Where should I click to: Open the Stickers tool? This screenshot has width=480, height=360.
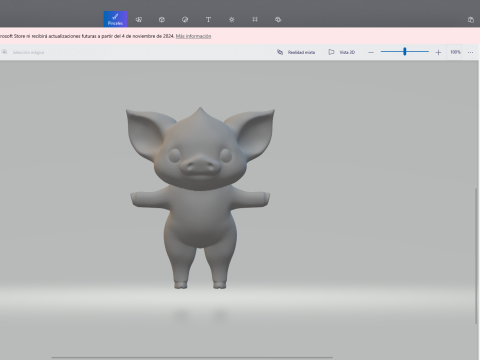[185, 20]
